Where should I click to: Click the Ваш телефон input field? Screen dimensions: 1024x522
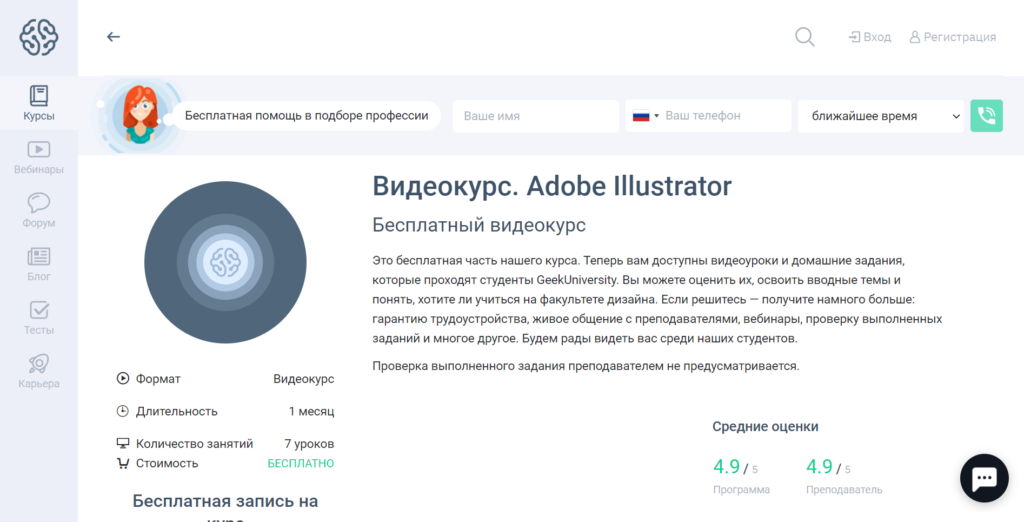tap(724, 116)
